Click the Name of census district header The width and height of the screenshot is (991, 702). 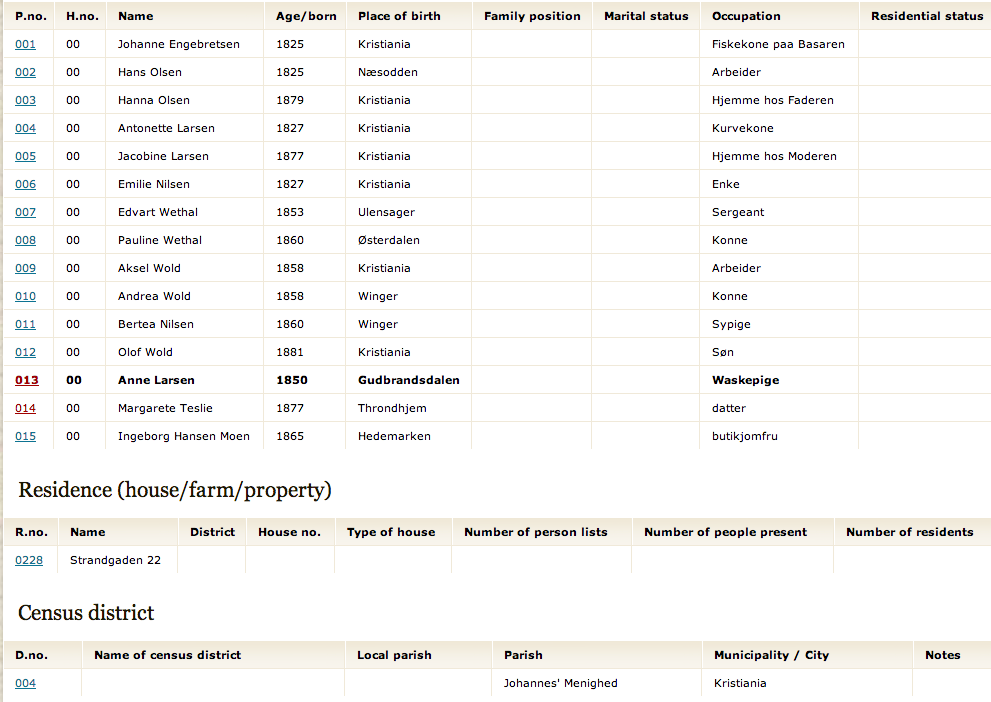(167, 655)
